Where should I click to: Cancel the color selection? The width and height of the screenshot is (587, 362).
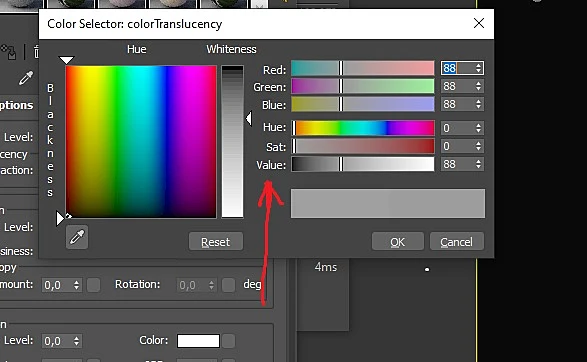pos(457,242)
